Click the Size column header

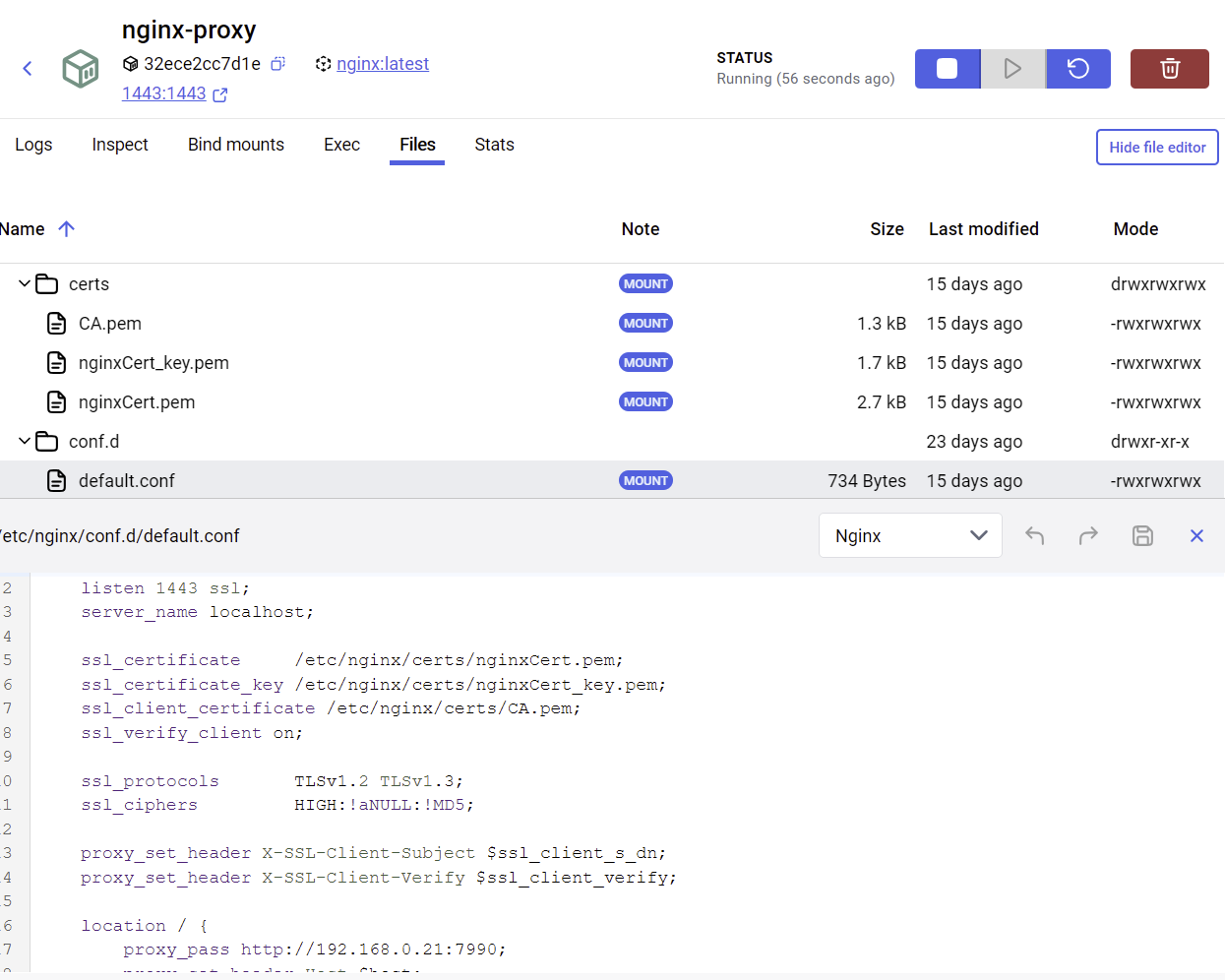click(x=887, y=229)
